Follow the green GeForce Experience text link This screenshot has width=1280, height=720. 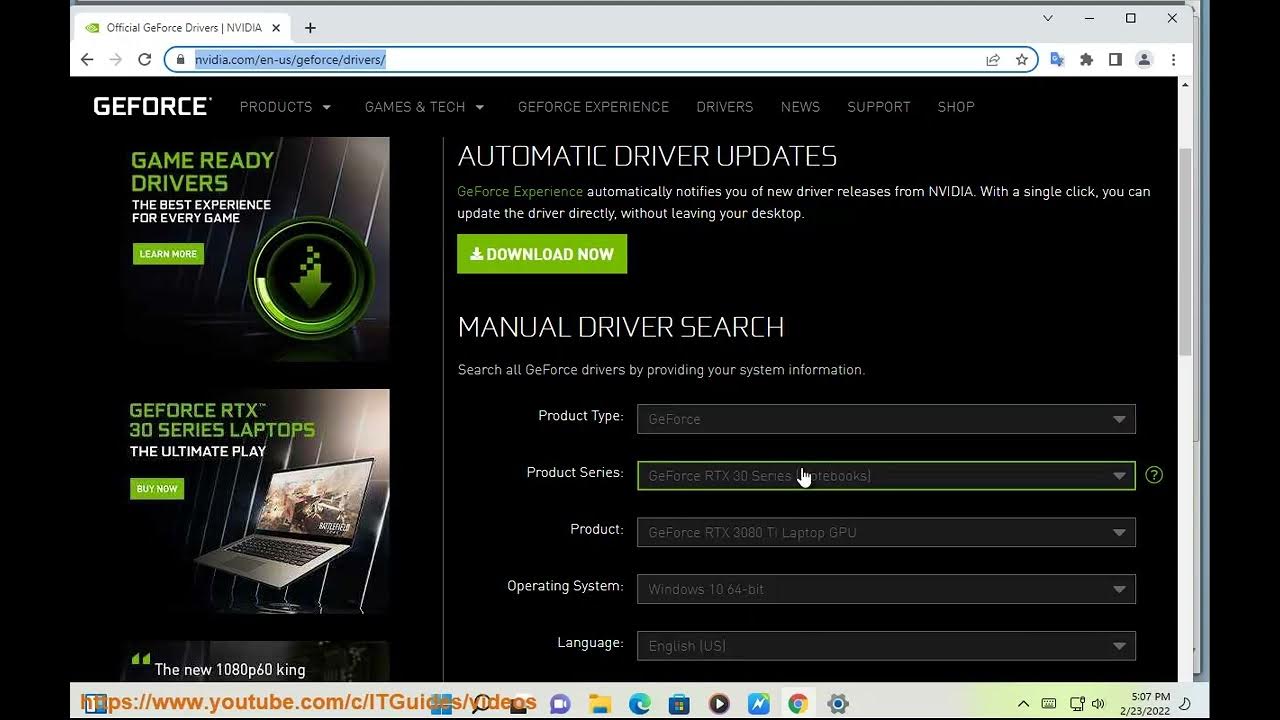(x=520, y=191)
